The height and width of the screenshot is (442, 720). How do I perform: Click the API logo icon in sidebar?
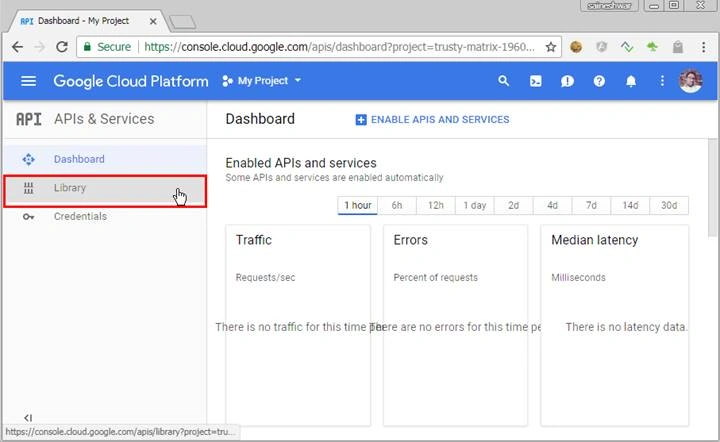tap(29, 119)
